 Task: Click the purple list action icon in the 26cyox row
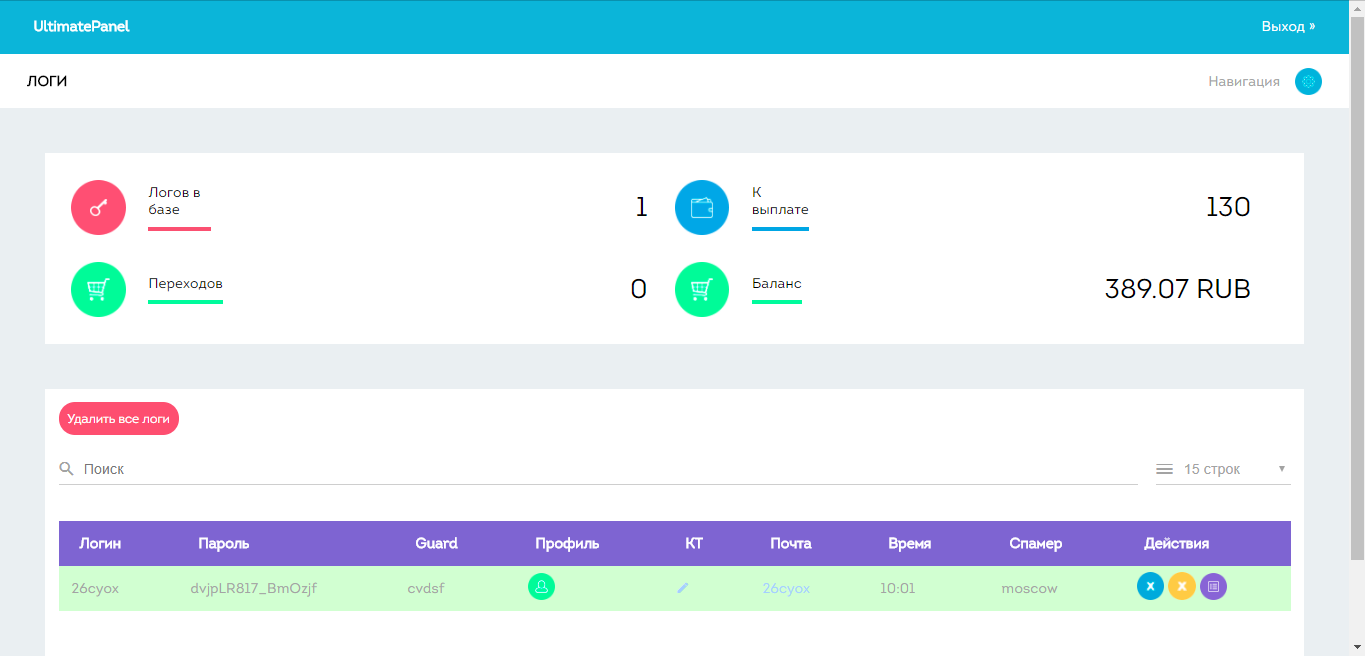point(1213,587)
